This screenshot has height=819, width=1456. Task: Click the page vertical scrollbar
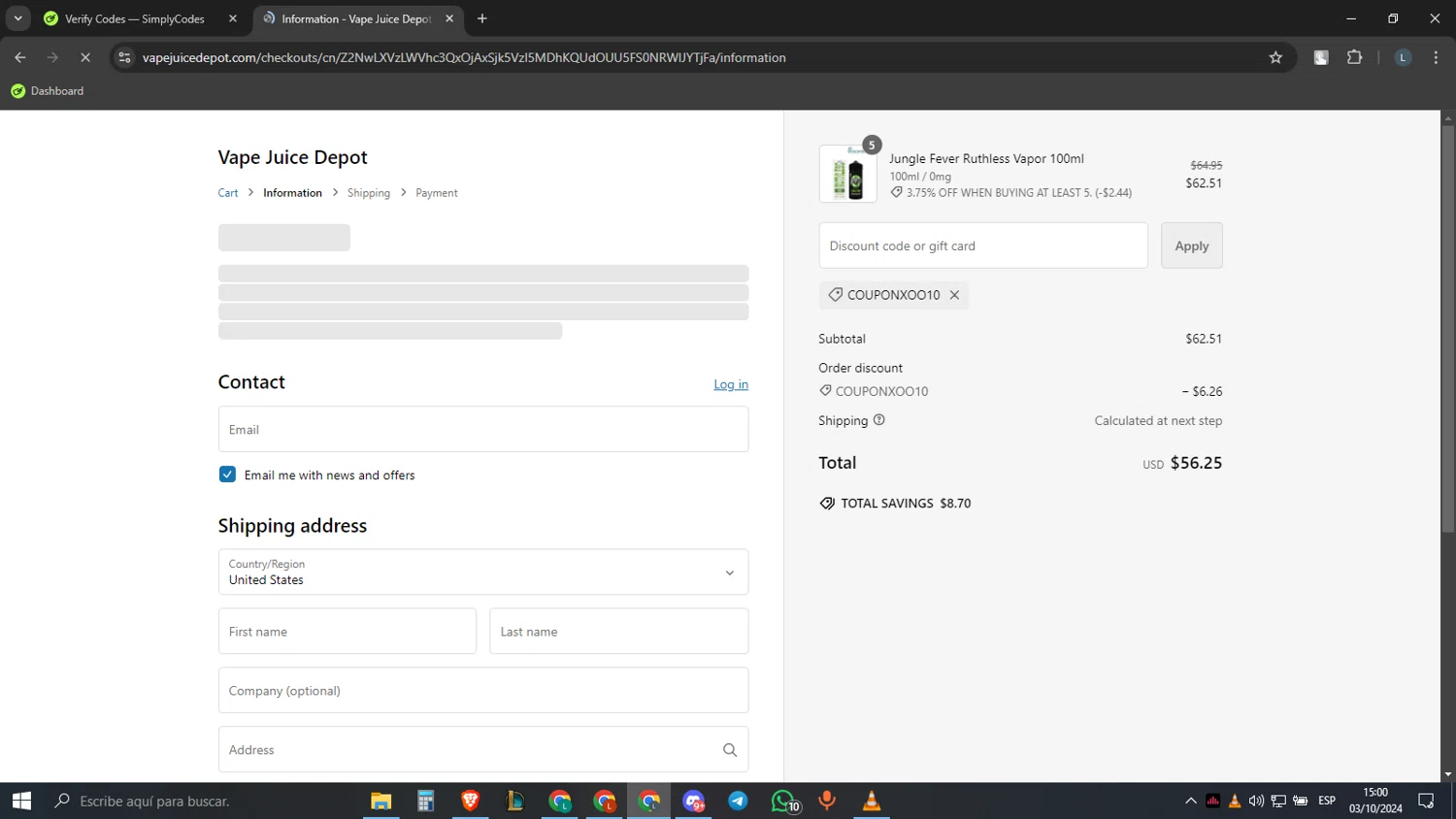(1448, 330)
